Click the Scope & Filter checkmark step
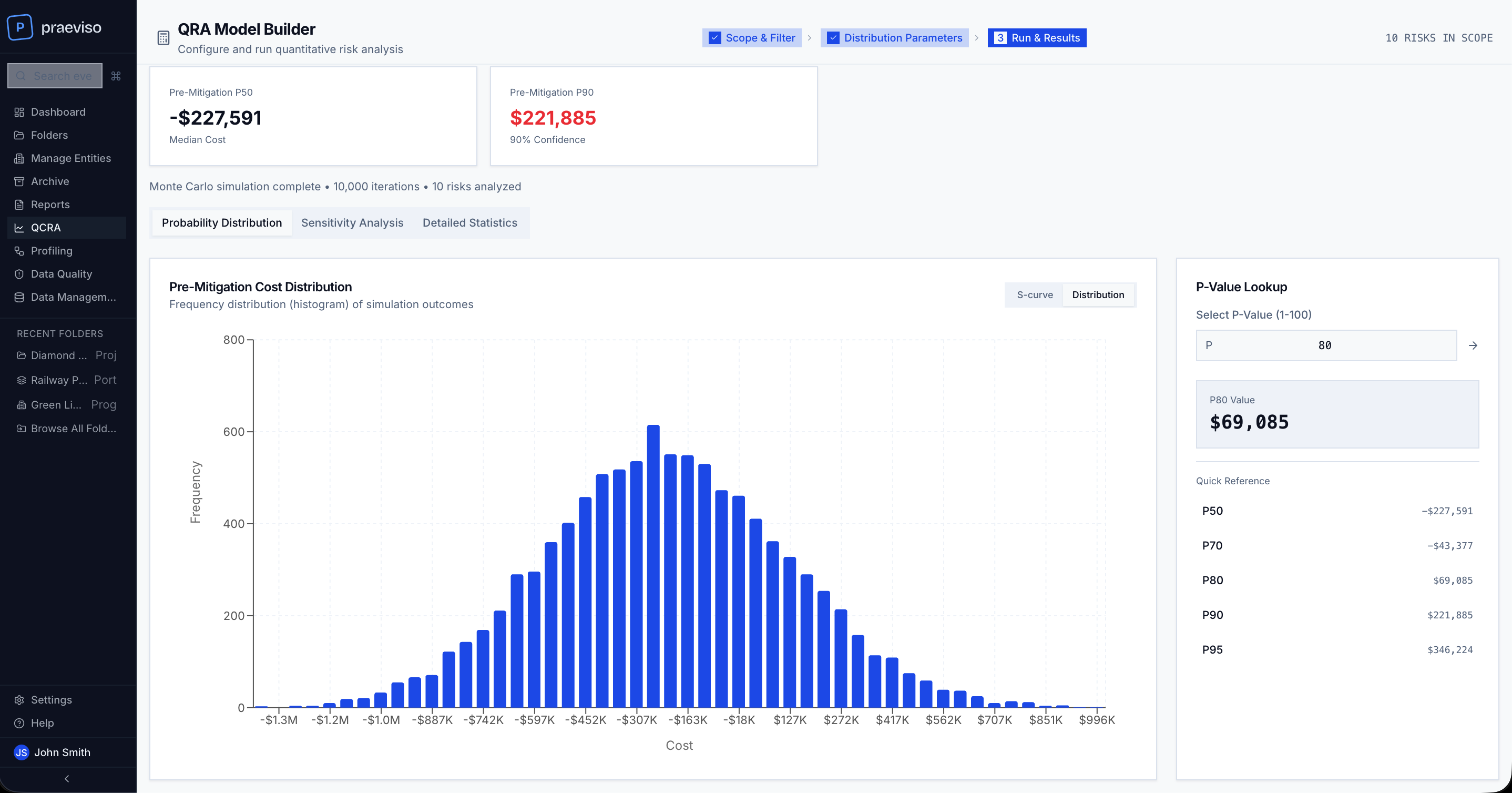This screenshot has height=794, width=1512. tap(752, 37)
